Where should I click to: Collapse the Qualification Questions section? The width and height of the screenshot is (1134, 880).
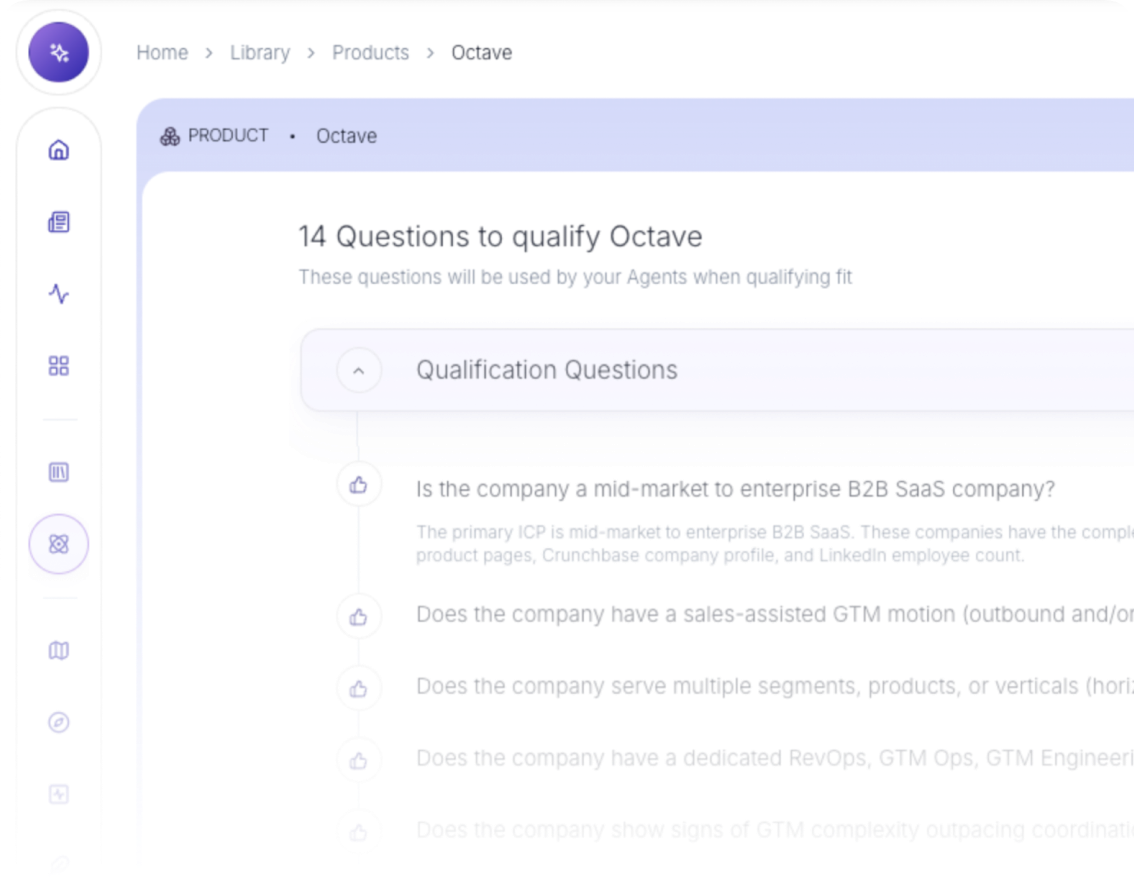tap(359, 371)
